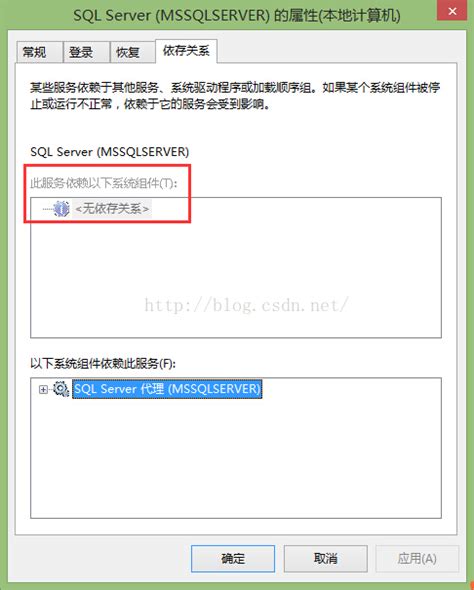Viewport: 474px width, 590px height.
Task: Click the dialog title bar text
Action: pos(237,16)
